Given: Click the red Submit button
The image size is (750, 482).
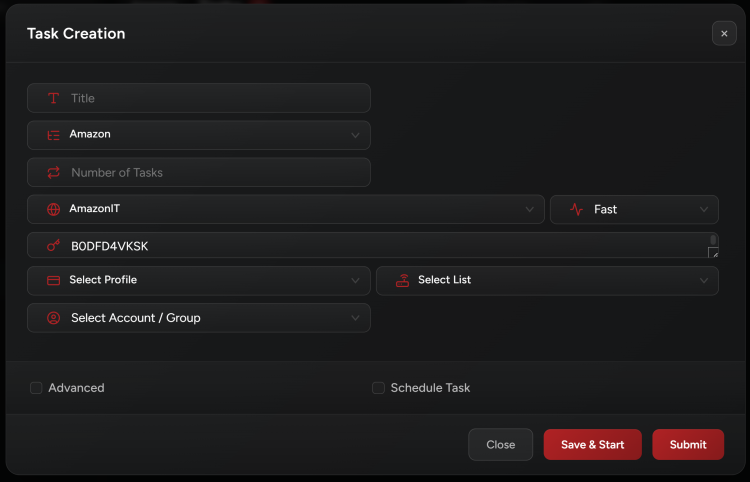Looking at the screenshot, I should (x=688, y=445).
